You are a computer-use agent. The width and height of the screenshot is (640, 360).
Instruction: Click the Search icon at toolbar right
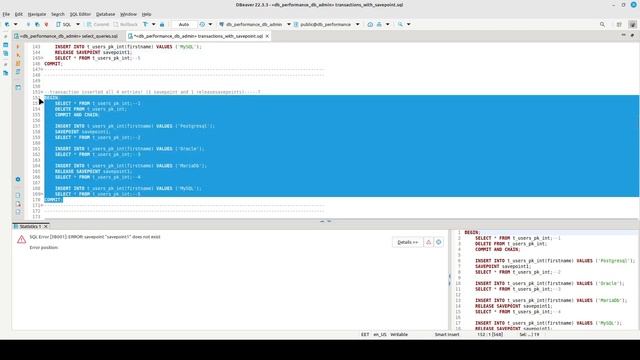602,24
